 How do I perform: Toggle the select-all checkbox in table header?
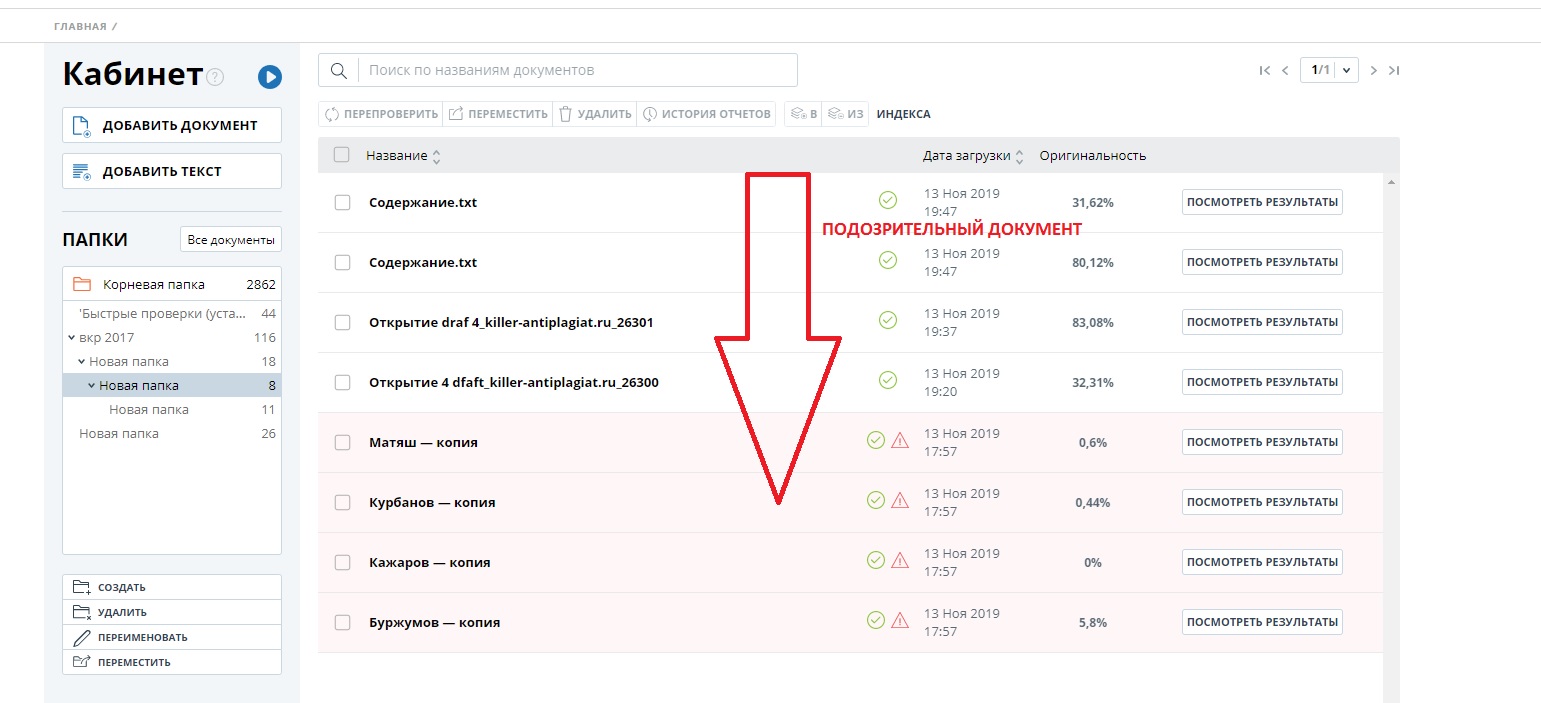coord(342,155)
